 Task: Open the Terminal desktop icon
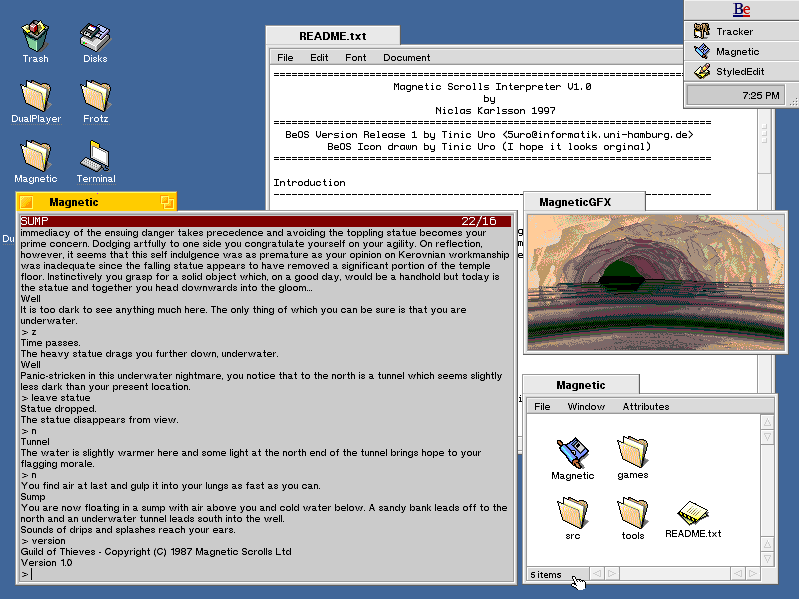tap(95, 156)
